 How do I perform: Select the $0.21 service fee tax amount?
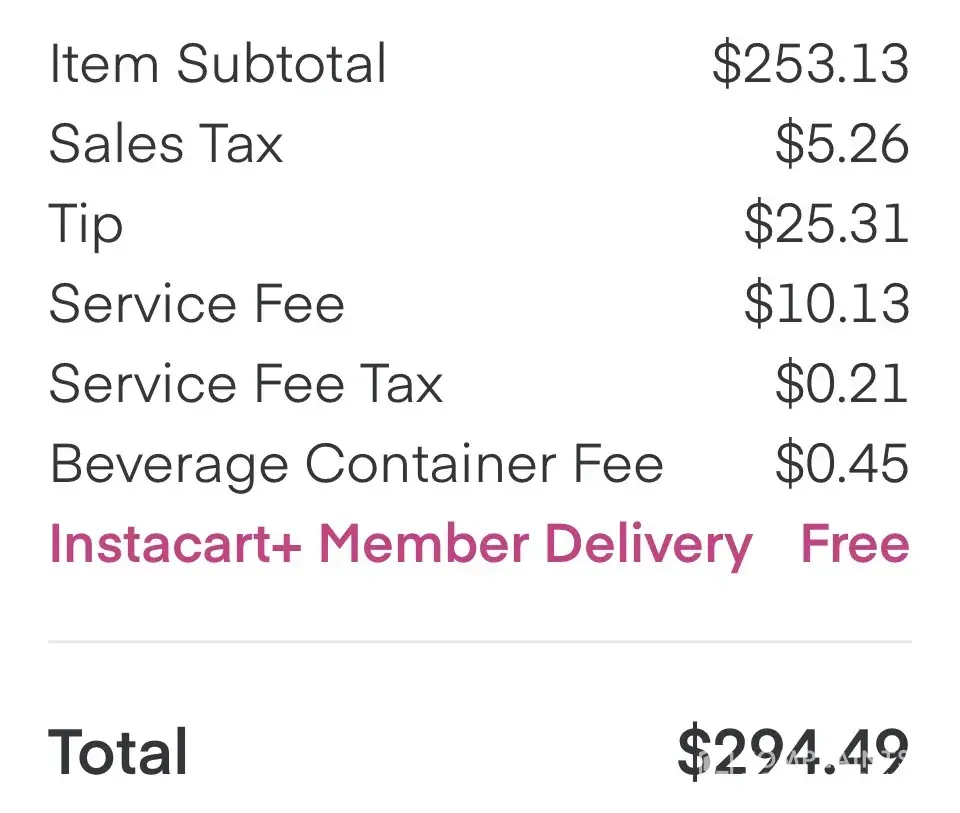[841, 384]
